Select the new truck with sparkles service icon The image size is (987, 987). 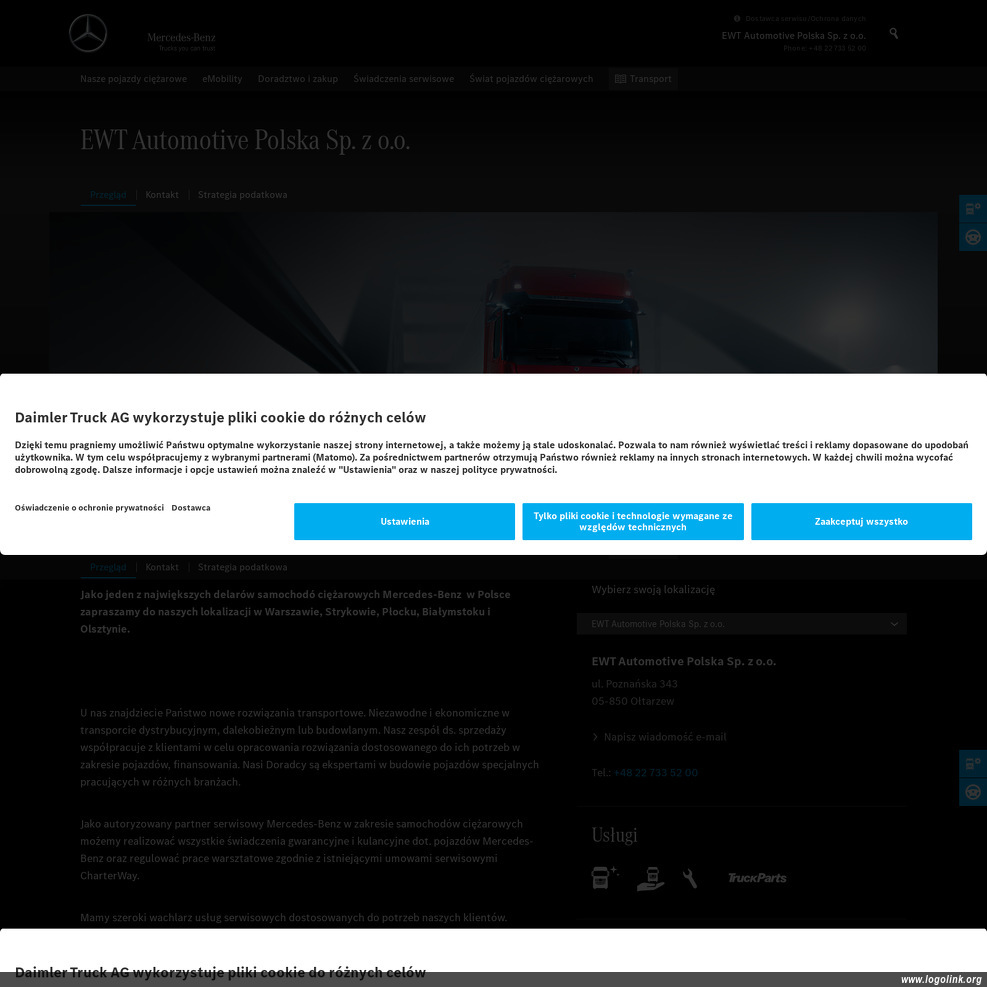pos(605,877)
